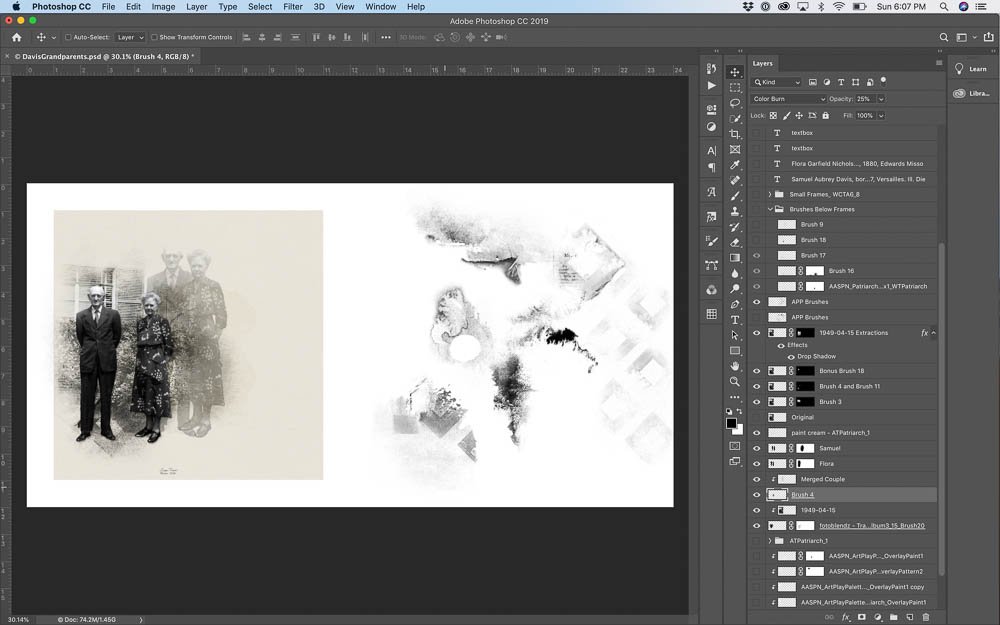Open the Window menu

coord(381,6)
